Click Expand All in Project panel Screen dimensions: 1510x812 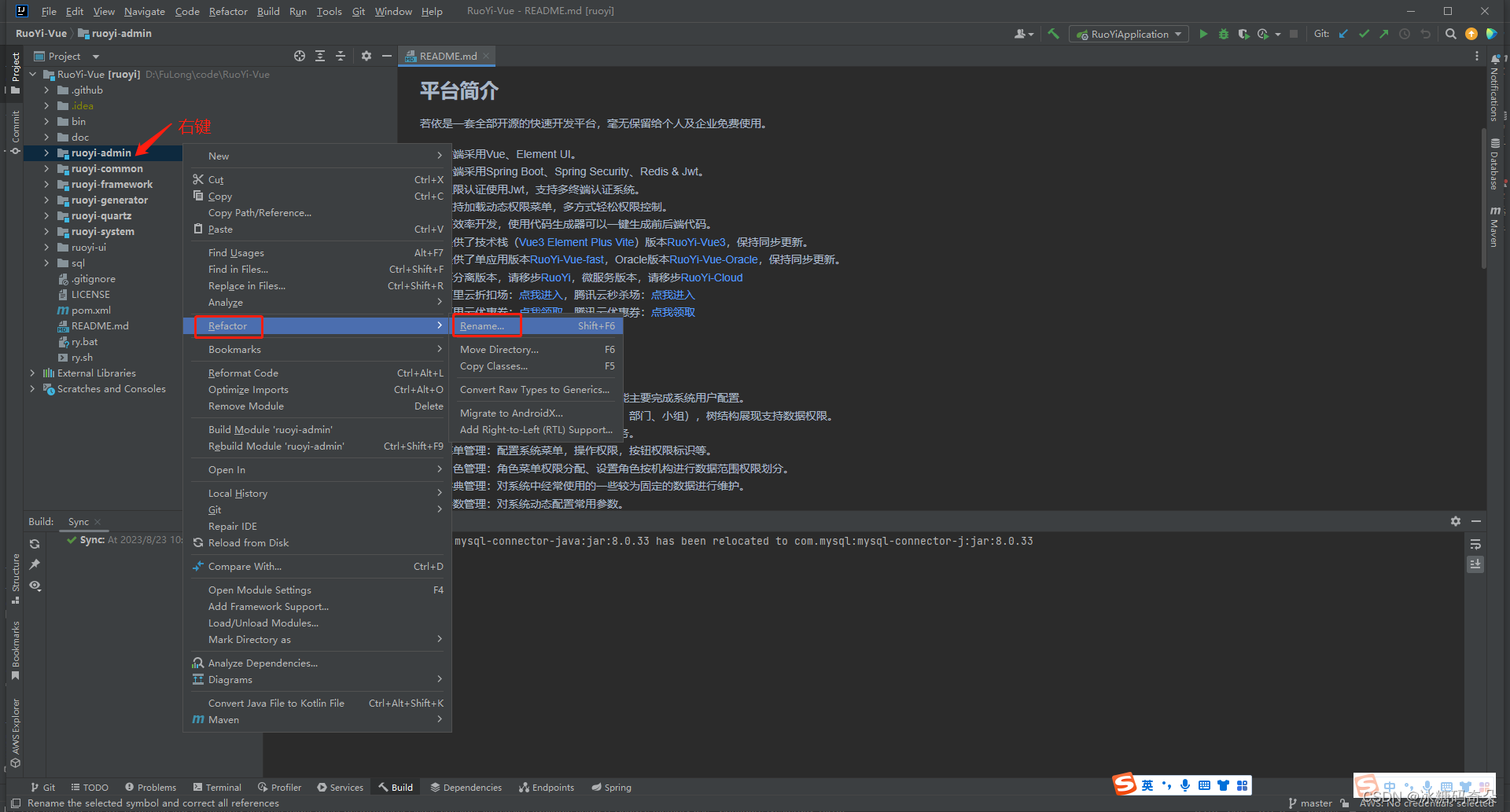coord(320,56)
